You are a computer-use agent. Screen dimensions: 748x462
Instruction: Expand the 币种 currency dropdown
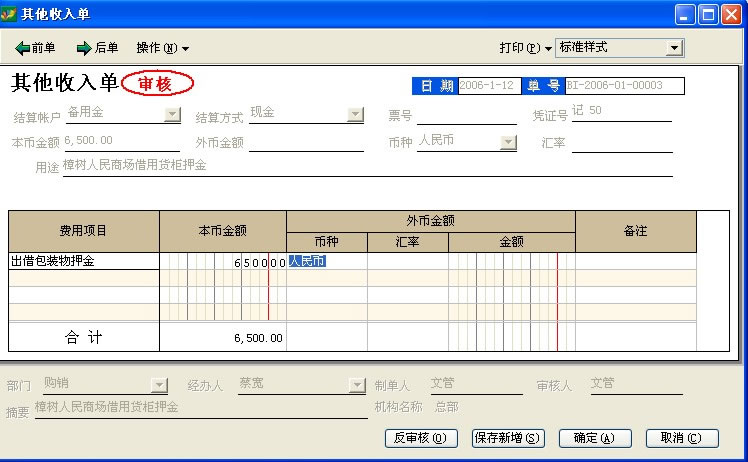pos(508,142)
